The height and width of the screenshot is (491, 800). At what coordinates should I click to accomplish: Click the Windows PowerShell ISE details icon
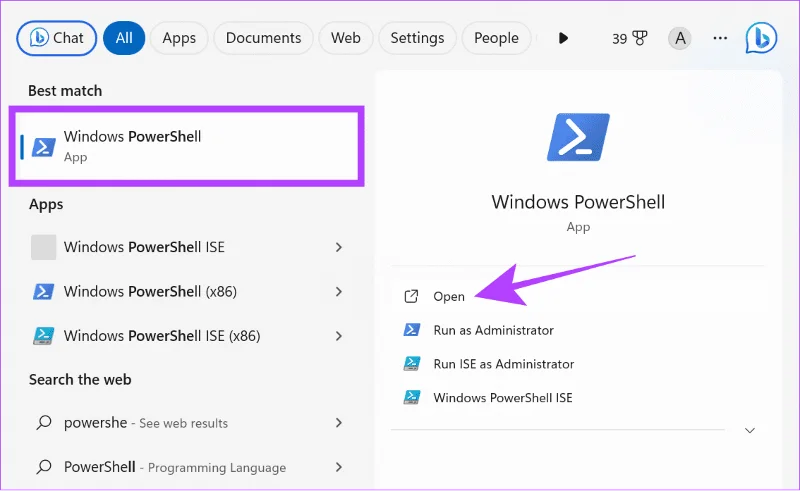[x=412, y=398]
